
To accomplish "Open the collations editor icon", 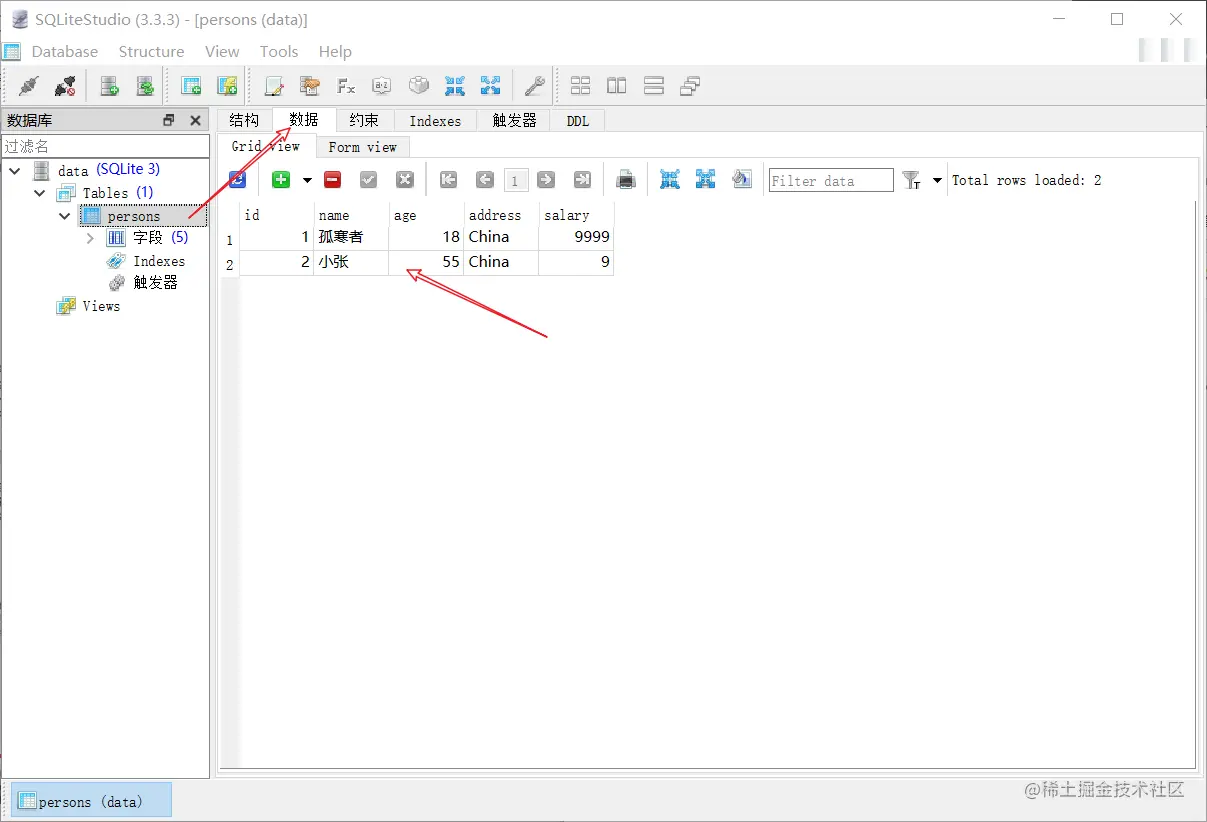I will pos(382,86).
